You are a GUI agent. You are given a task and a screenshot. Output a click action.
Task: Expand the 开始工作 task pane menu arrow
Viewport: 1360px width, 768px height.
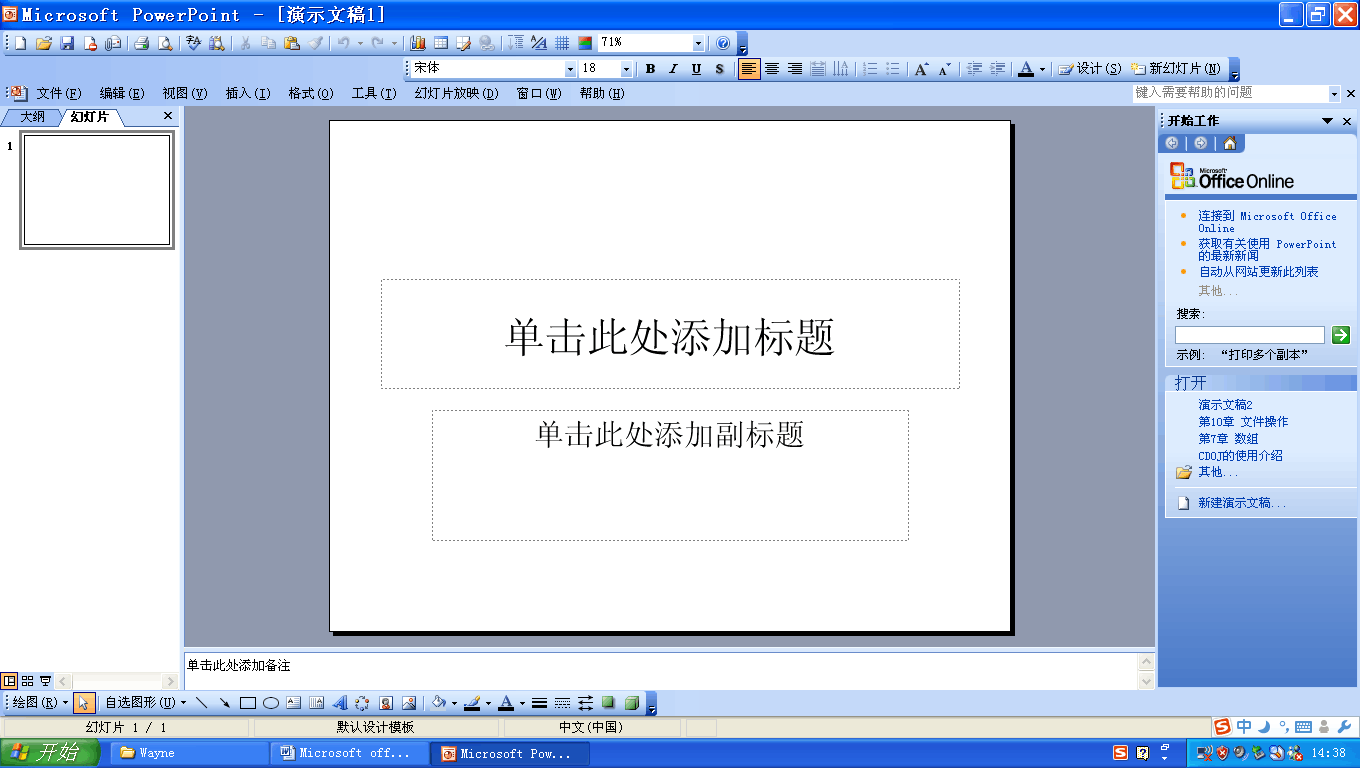1328,121
